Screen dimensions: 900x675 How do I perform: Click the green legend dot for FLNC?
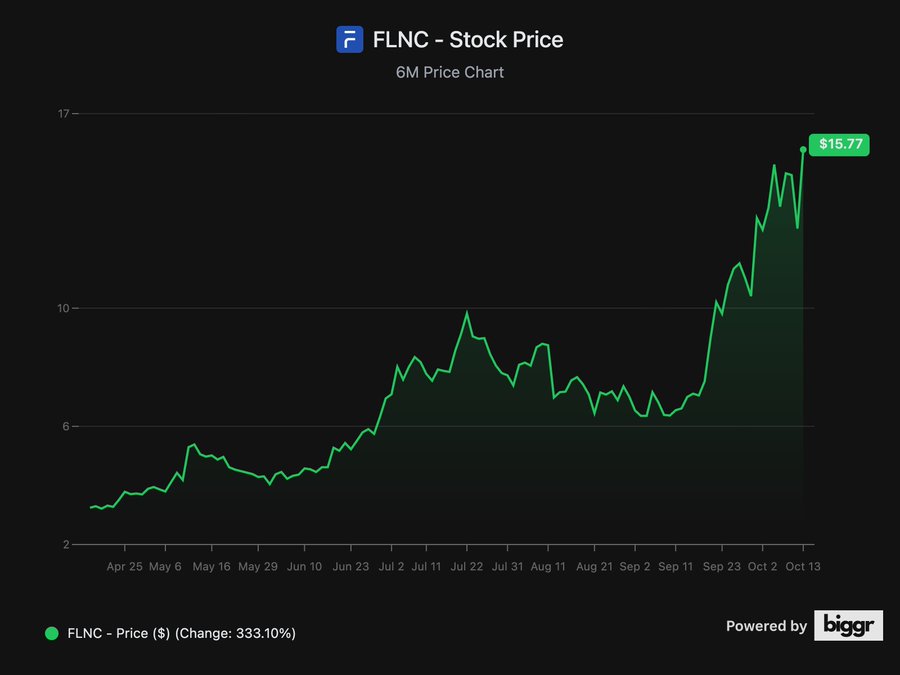pyautogui.click(x=52, y=633)
